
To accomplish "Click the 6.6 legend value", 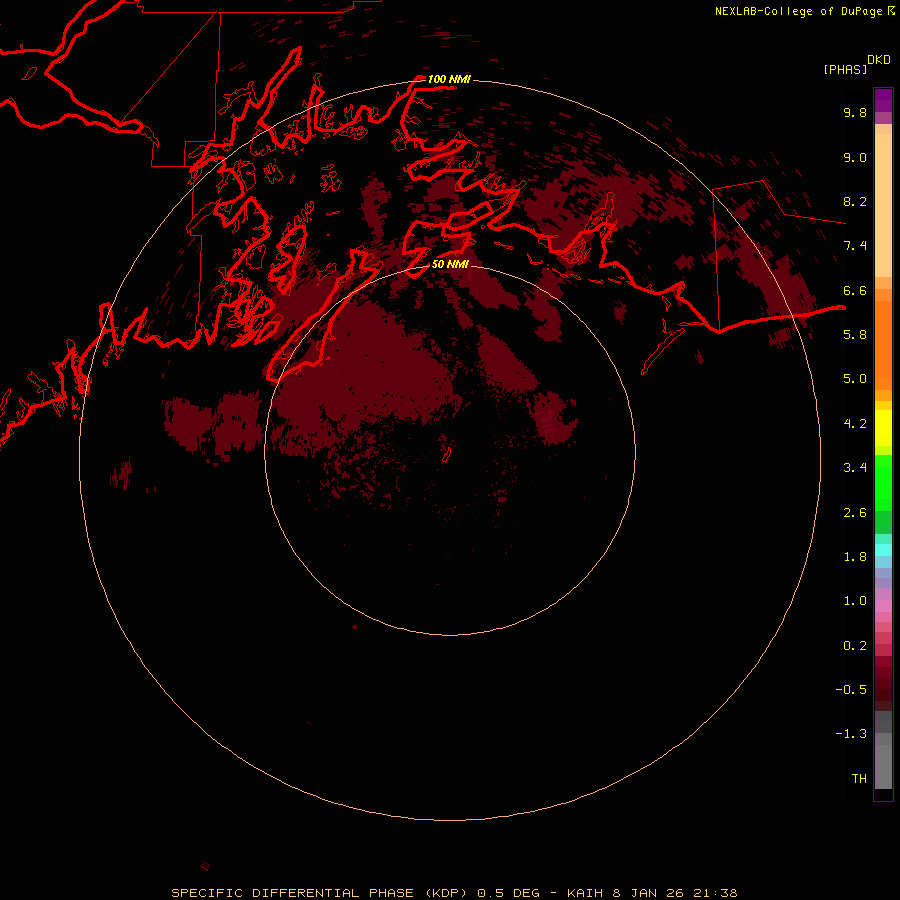I will 855,290.
